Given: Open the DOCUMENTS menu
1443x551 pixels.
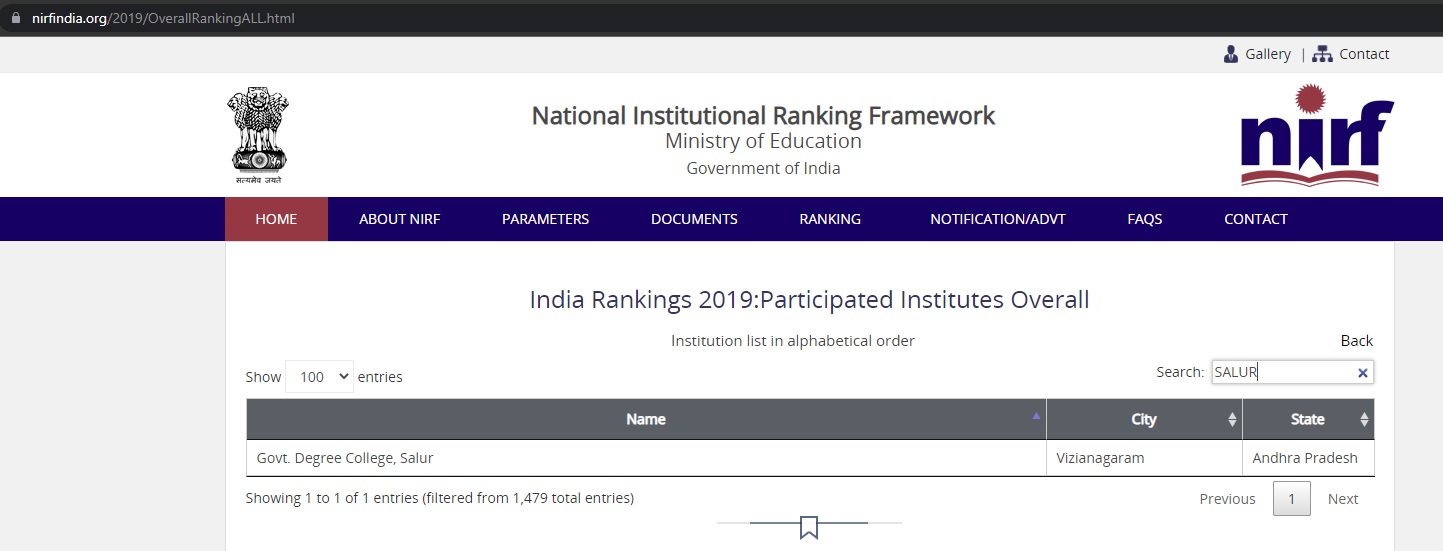Looking at the screenshot, I should [x=694, y=219].
